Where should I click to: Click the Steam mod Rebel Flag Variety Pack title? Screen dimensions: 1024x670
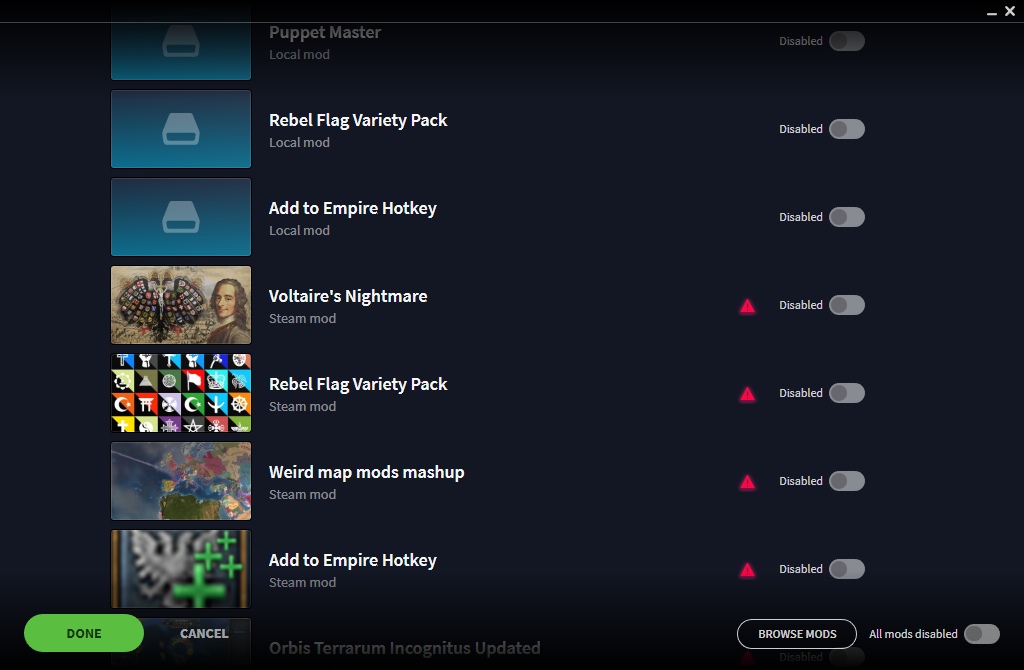[x=358, y=385]
